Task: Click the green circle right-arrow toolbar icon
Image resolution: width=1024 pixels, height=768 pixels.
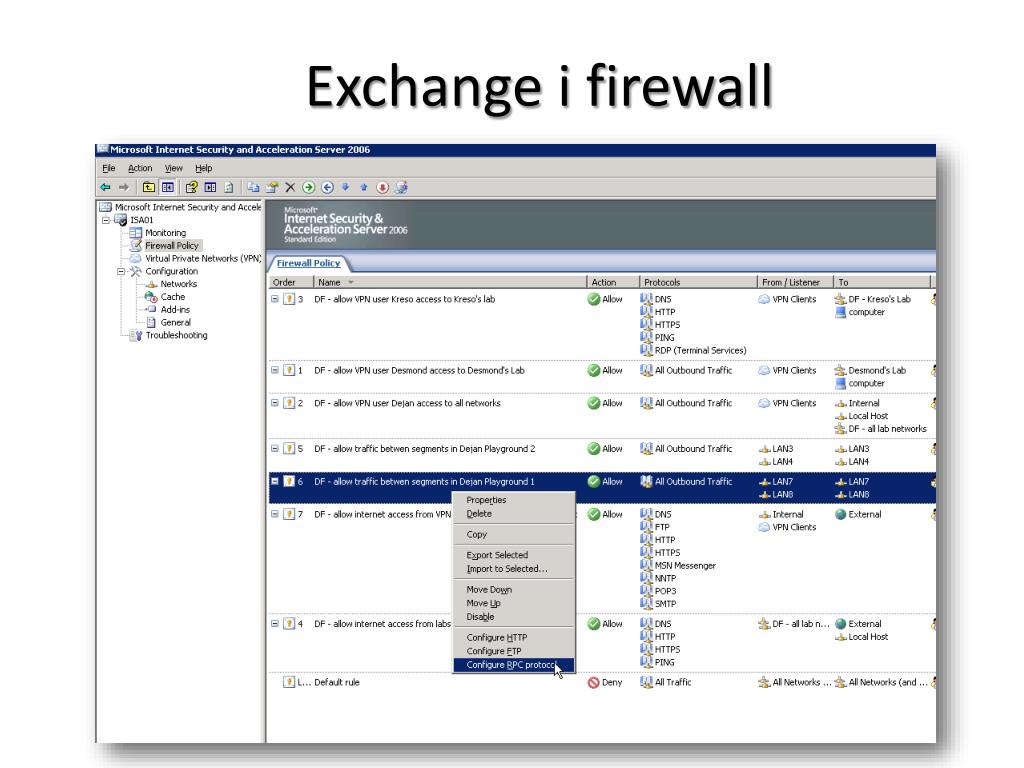Action: click(x=309, y=187)
